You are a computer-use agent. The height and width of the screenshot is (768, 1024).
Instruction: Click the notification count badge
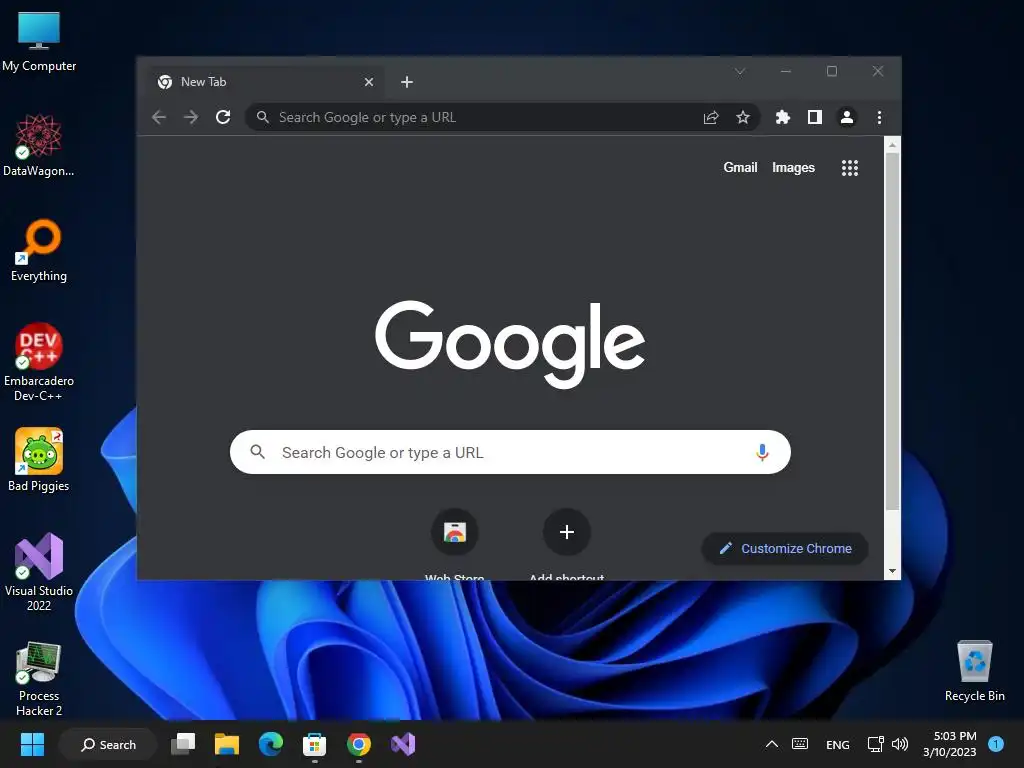(996, 744)
